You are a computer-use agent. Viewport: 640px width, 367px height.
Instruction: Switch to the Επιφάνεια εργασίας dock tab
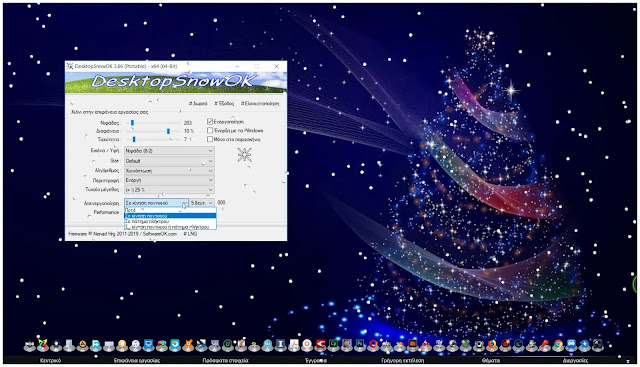[137, 361]
